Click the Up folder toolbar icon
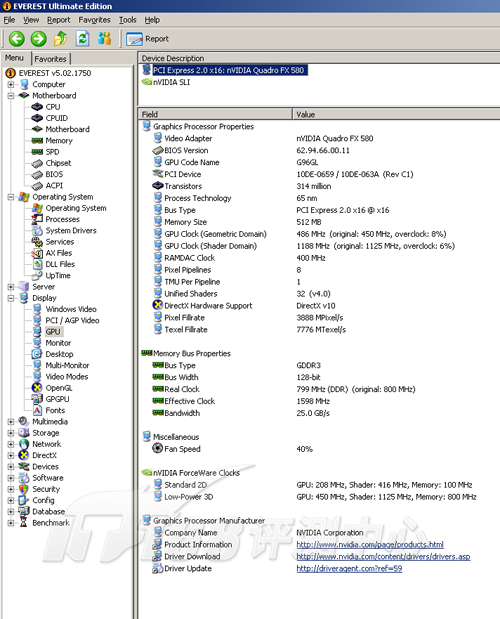The width and height of the screenshot is (500, 619). (x=60, y=39)
